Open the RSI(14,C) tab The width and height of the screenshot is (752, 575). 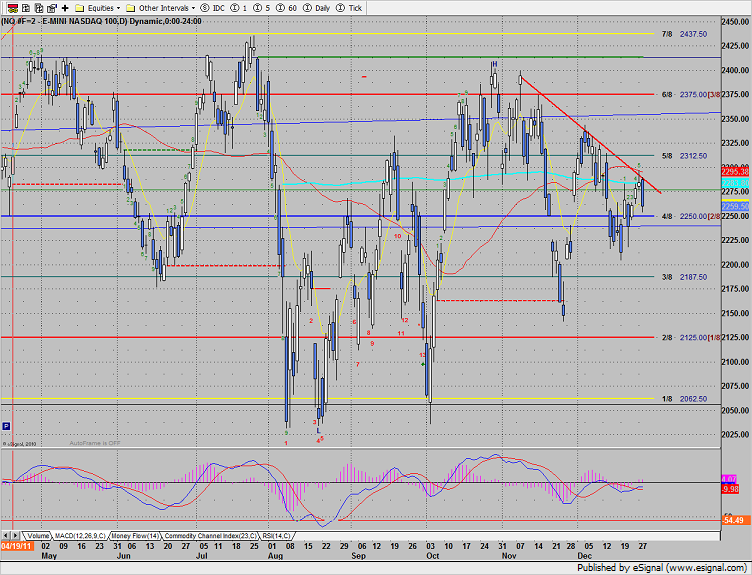[276, 536]
